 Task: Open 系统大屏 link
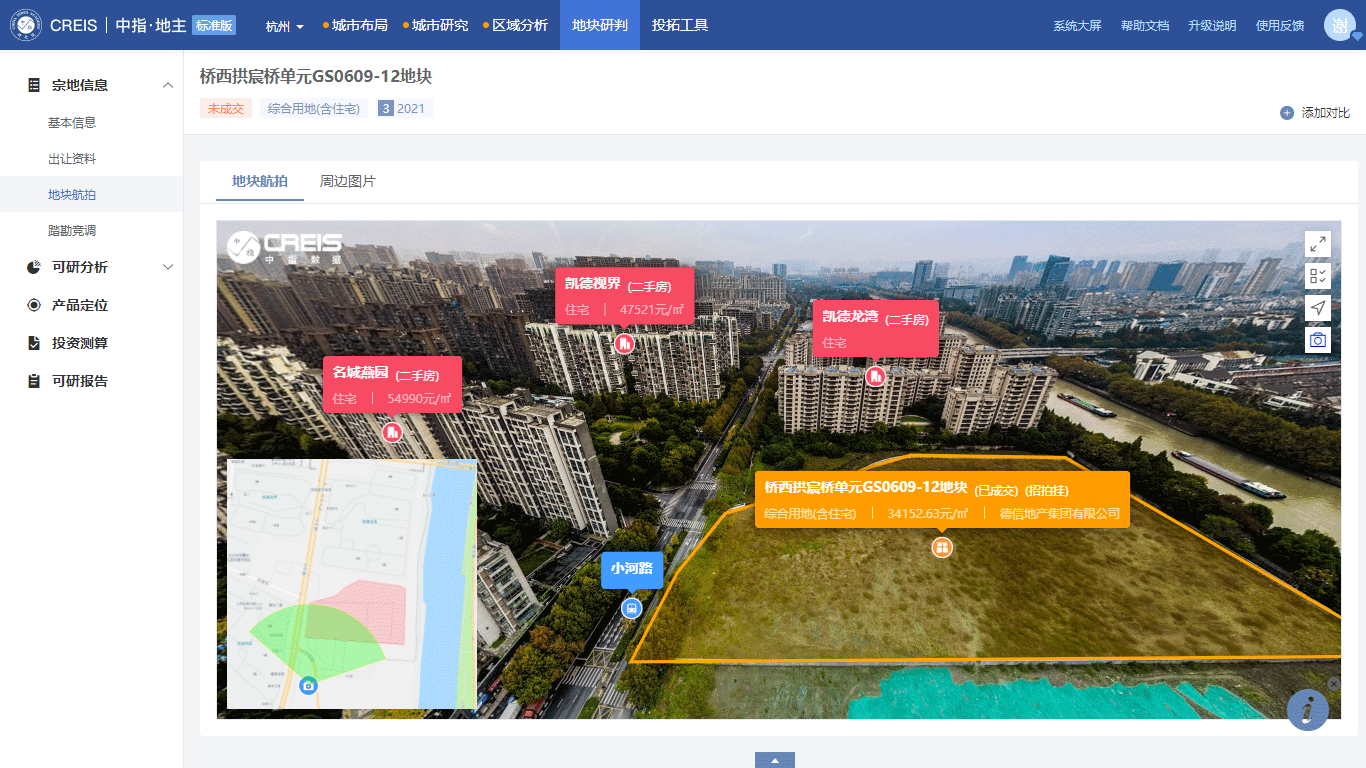tap(1077, 26)
